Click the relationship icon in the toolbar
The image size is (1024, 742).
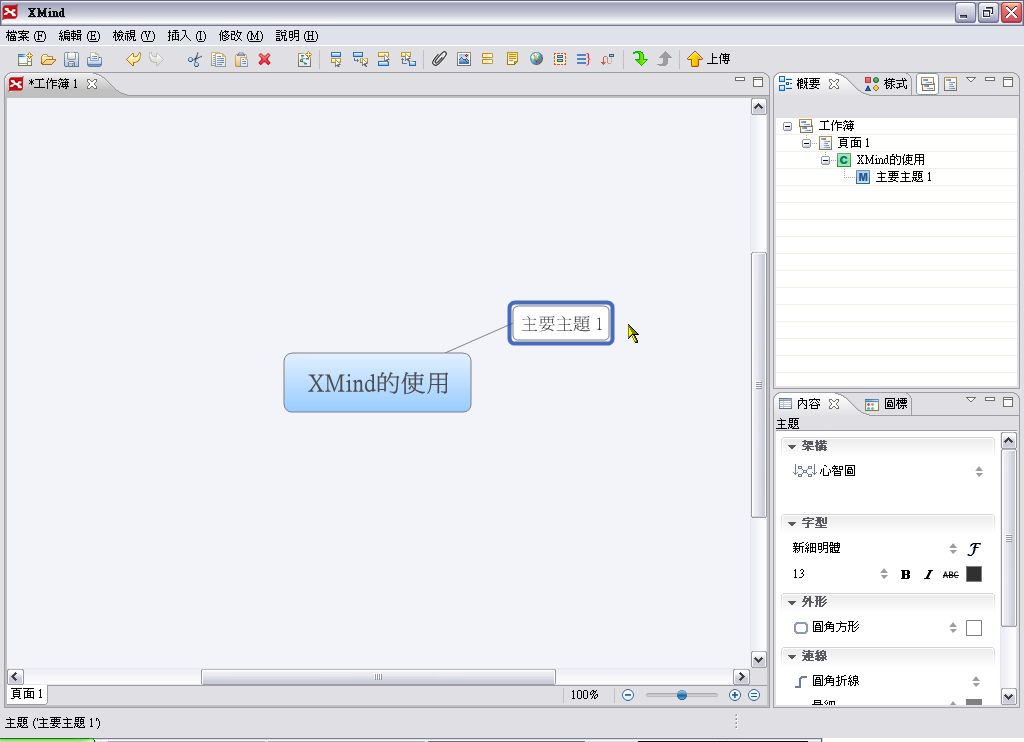(607, 59)
